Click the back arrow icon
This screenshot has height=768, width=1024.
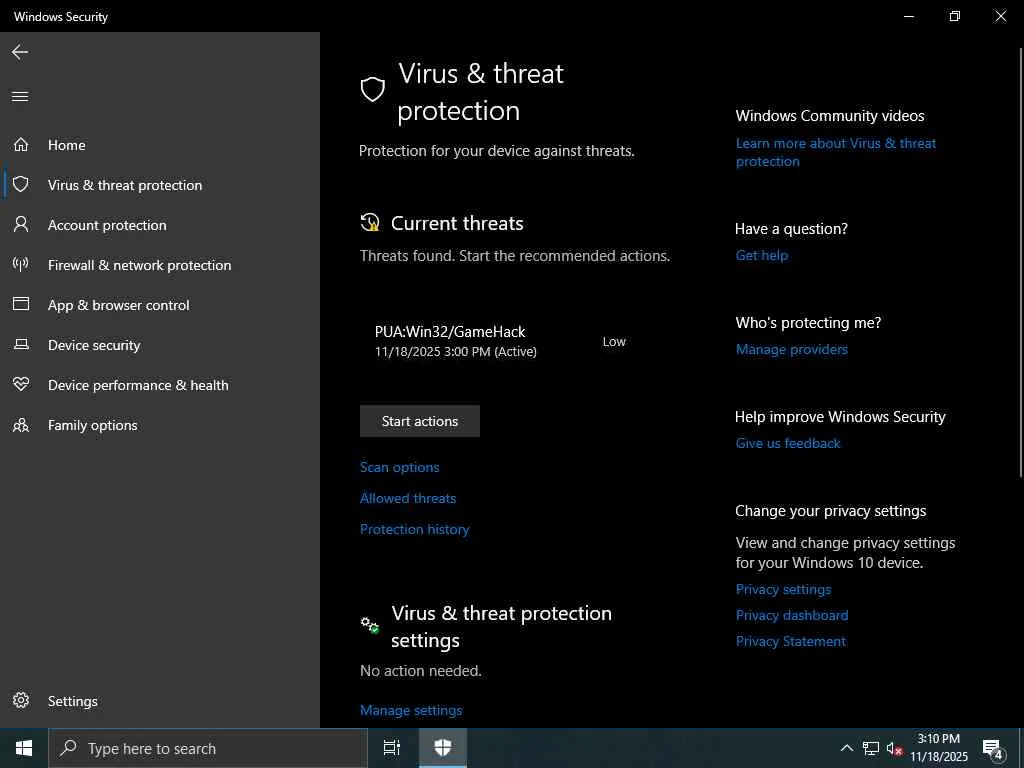pos(20,52)
